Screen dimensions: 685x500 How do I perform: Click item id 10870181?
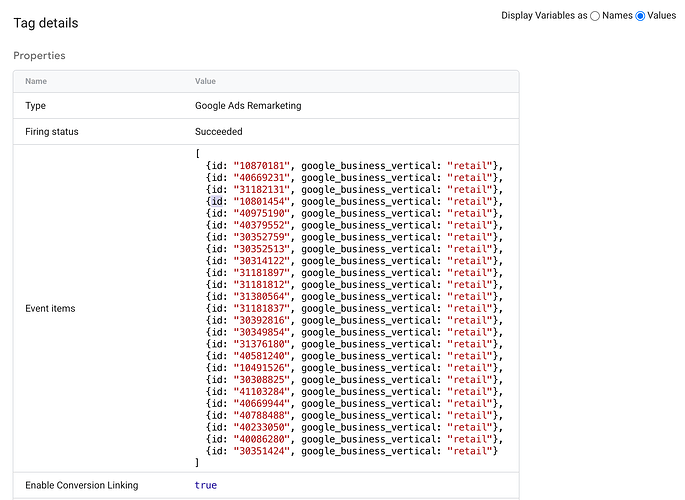262,166
